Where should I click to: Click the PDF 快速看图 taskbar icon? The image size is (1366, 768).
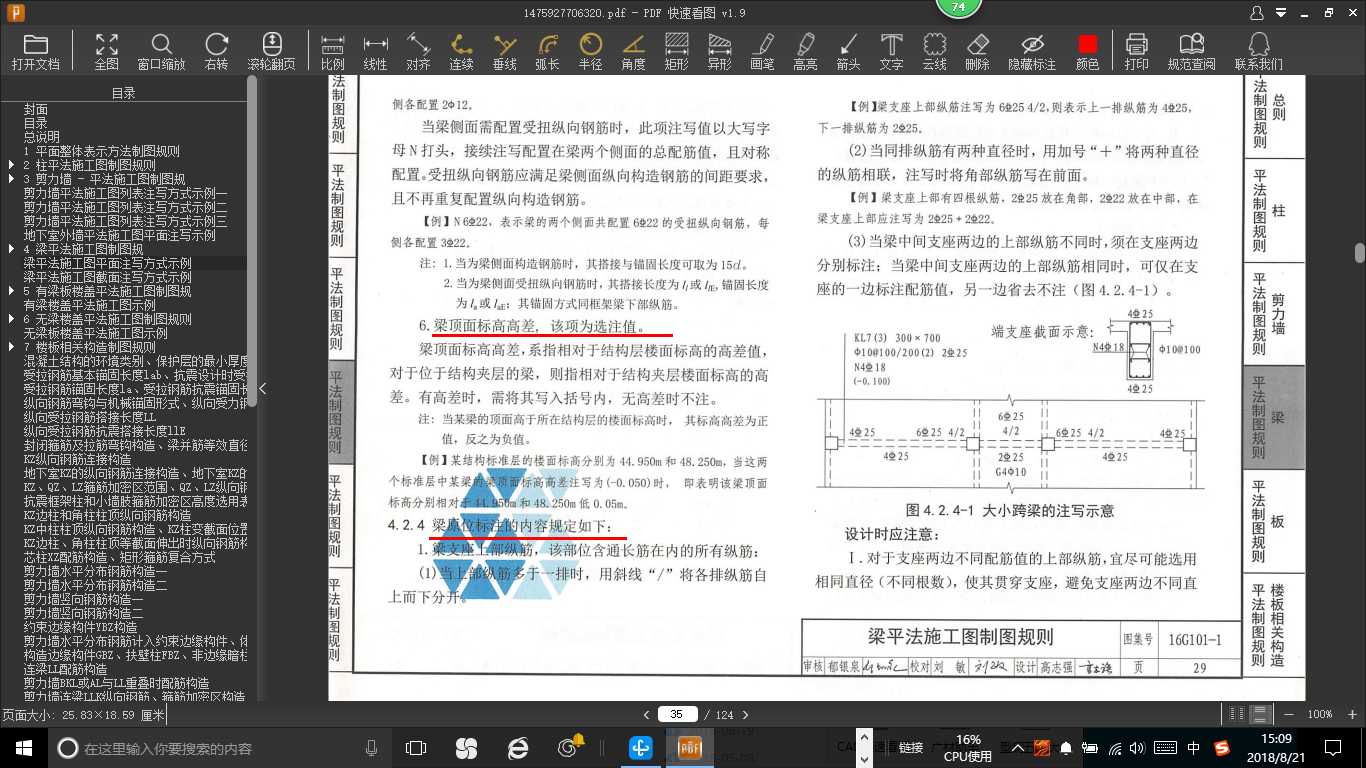pyautogui.click(x=690, y=748)
